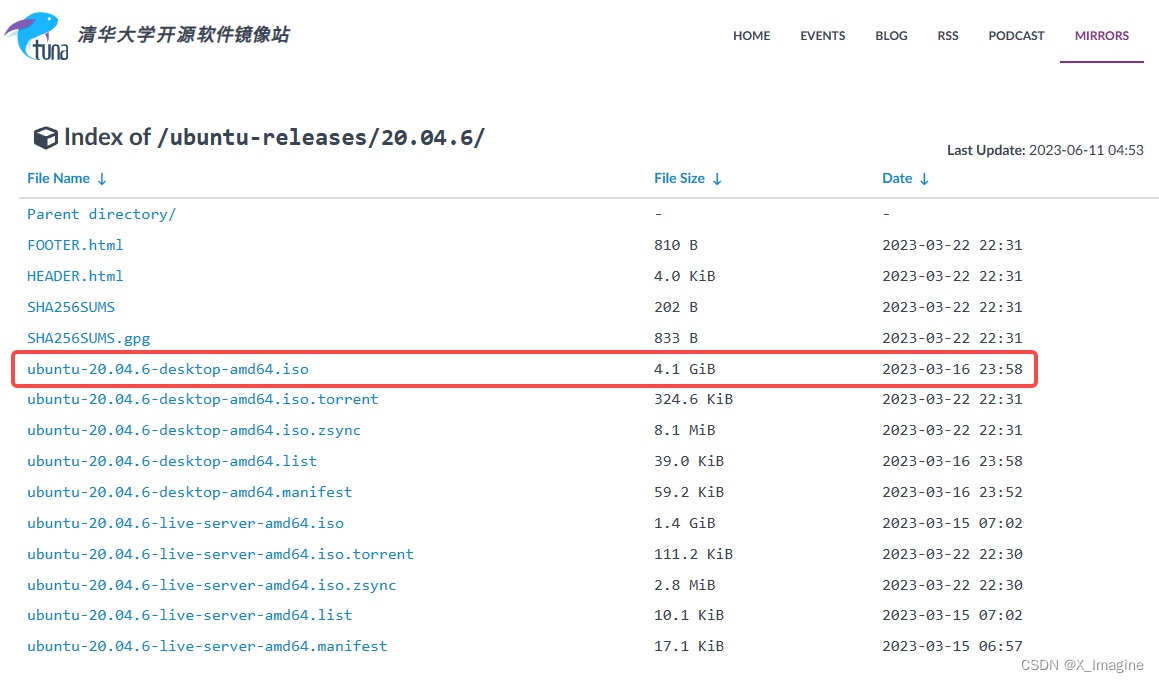1159x682 pixels.
Task: Click the 17.1 KiB size value
Action: (689, 646)
